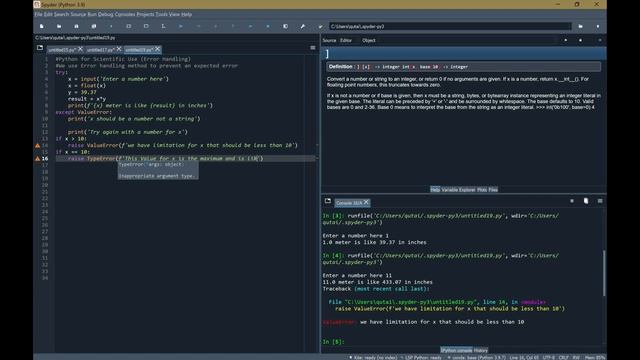Image resolution: width=640 pixels, height=360 pixels.
Task: Interrupt kernel with console stop icon
Action: point(572,201)
